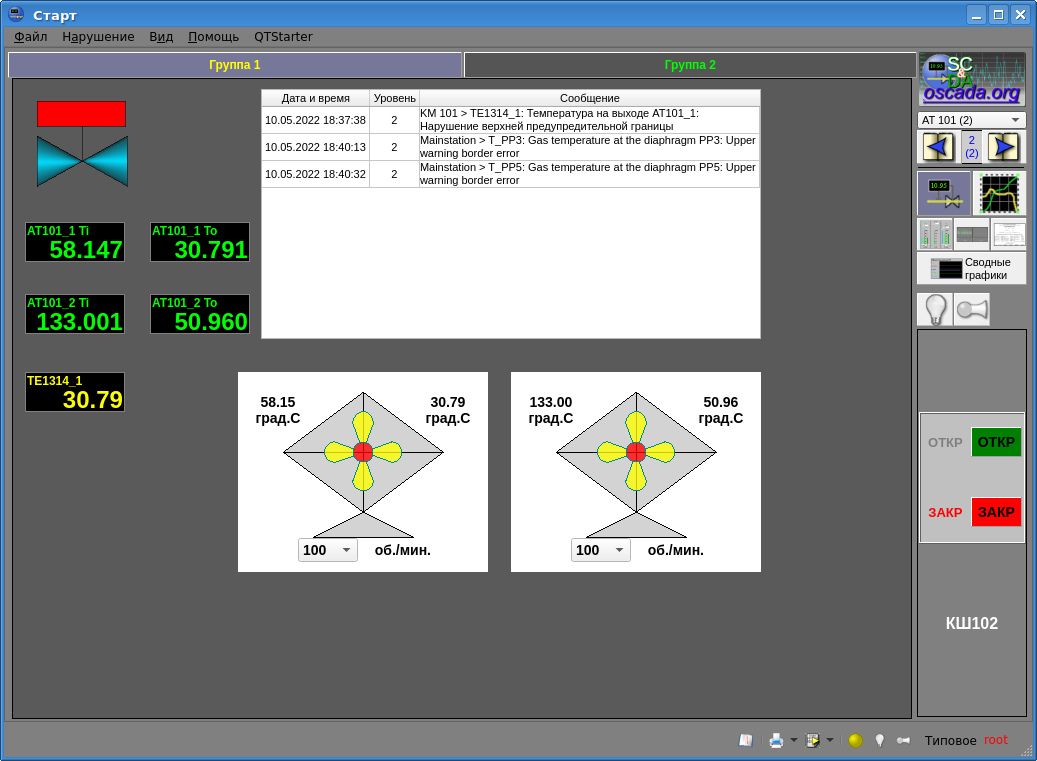Screen dimensions: 1037x761
Task: Open the trend graphs view icon
Action: pos(999,194)
